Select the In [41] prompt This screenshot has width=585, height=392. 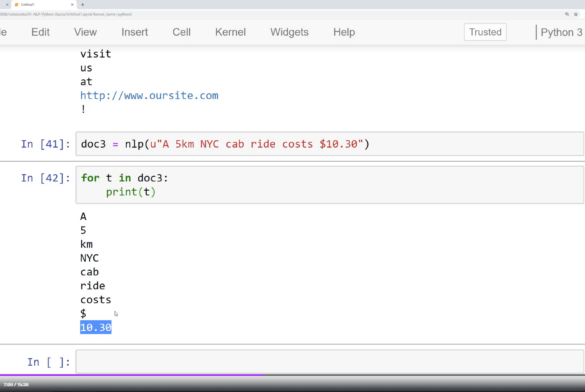point(45,144)
